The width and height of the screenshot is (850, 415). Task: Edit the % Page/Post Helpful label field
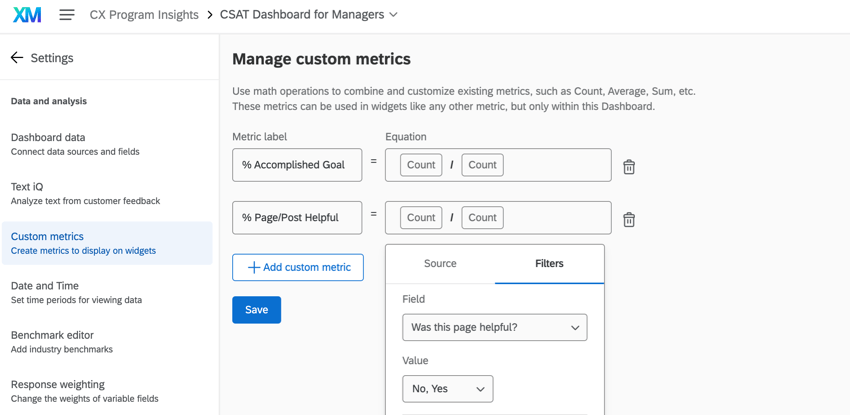(x=297, y=218)
